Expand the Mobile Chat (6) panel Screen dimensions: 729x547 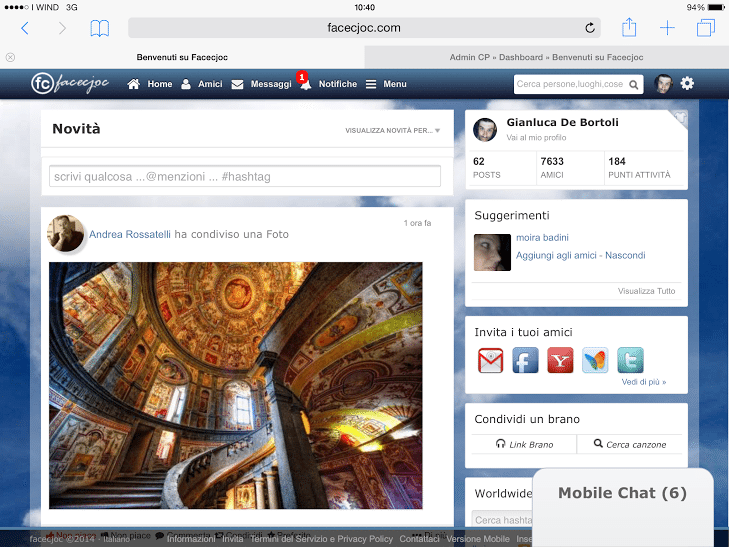click(x=622, y=493)
